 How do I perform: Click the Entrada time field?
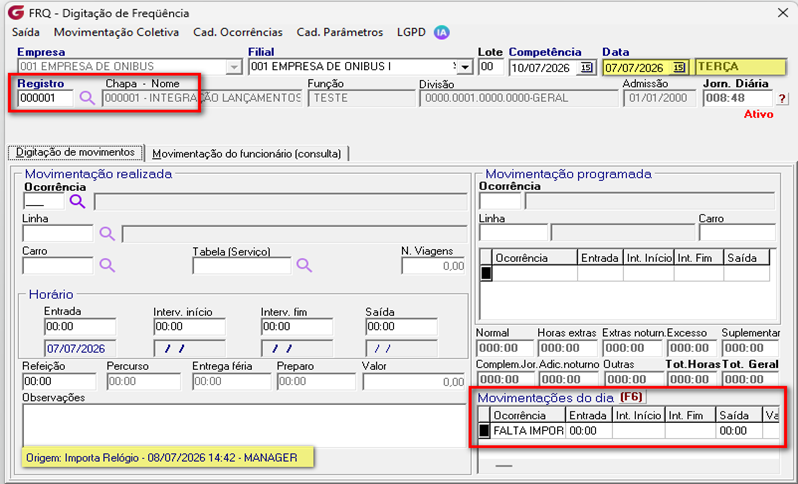tap(80, 326)
